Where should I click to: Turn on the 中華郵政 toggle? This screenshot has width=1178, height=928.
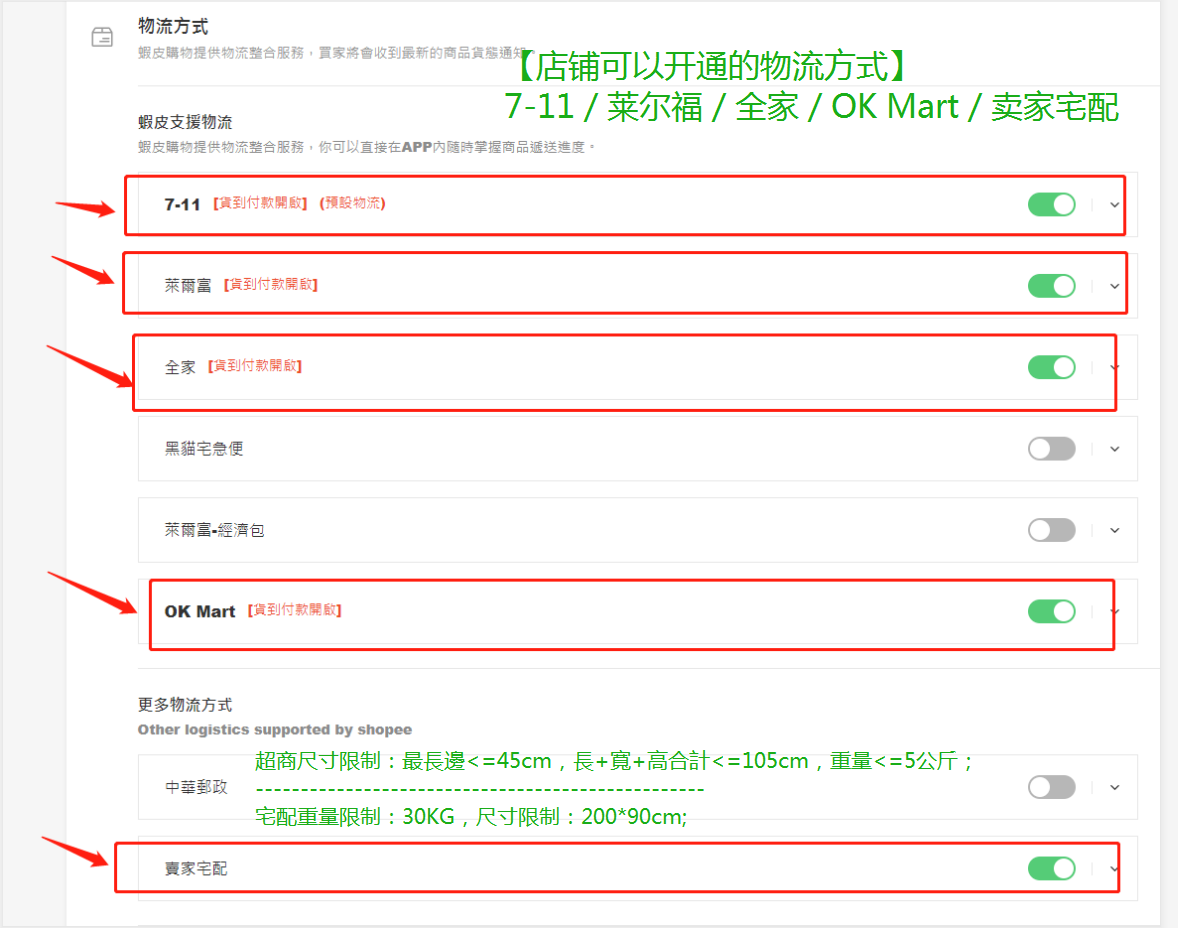pos(1051,787)
